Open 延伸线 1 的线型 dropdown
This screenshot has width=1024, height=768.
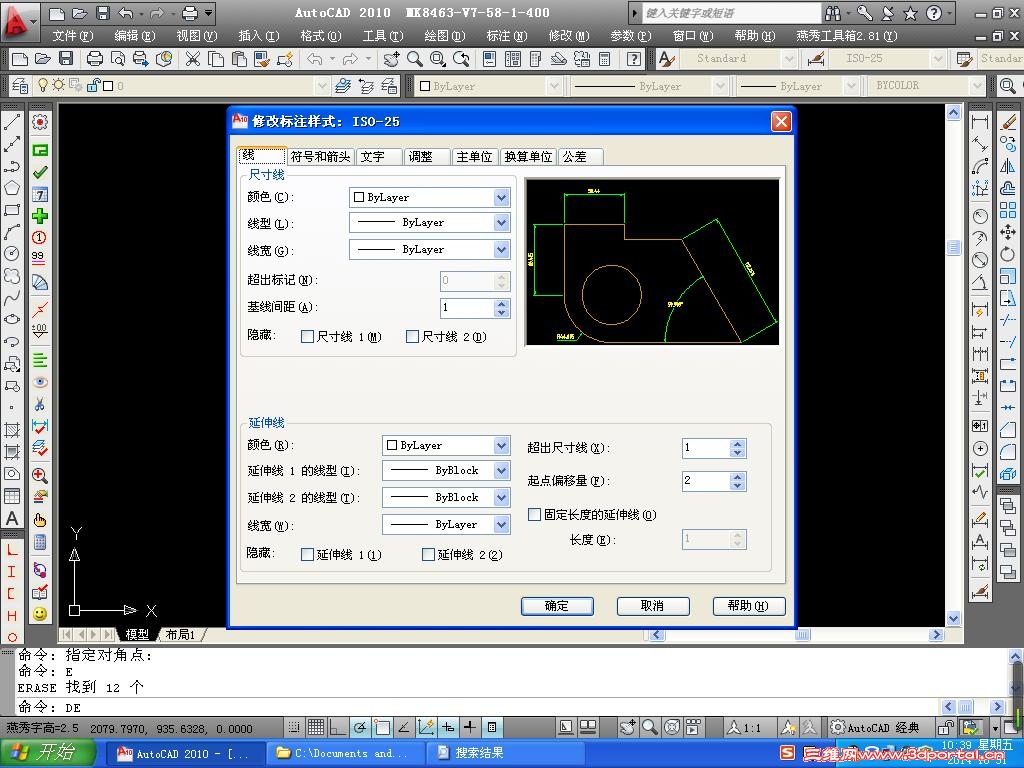click(501, 471)
